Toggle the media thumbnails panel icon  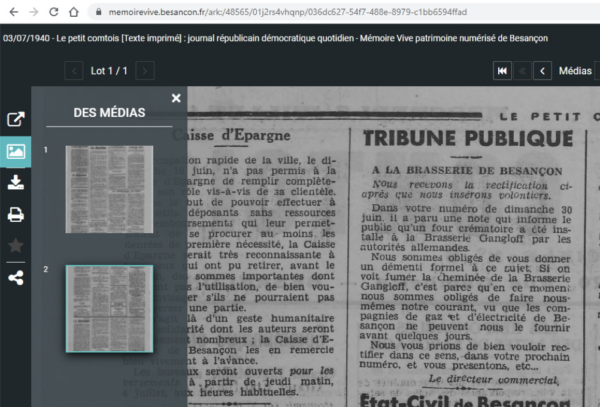pos(15,152)
